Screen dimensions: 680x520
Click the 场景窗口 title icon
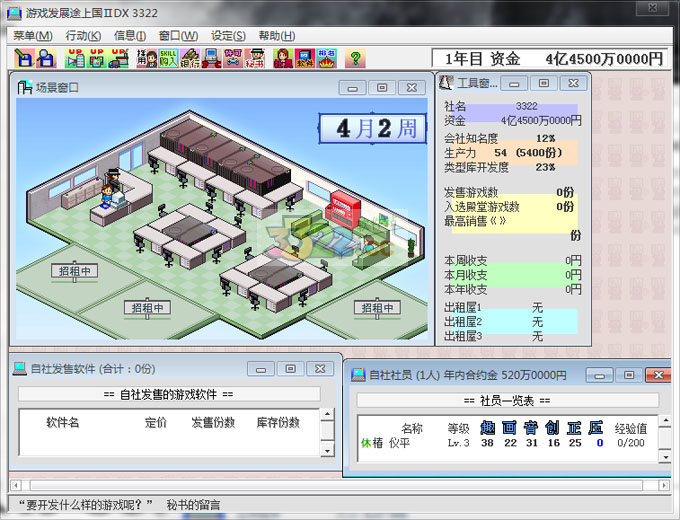(24, 87)
